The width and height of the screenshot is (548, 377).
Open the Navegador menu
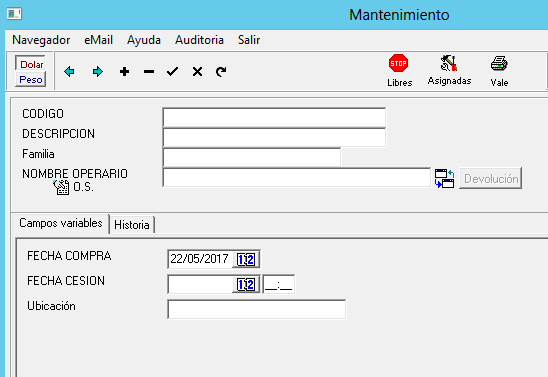[x=41, y=40]
